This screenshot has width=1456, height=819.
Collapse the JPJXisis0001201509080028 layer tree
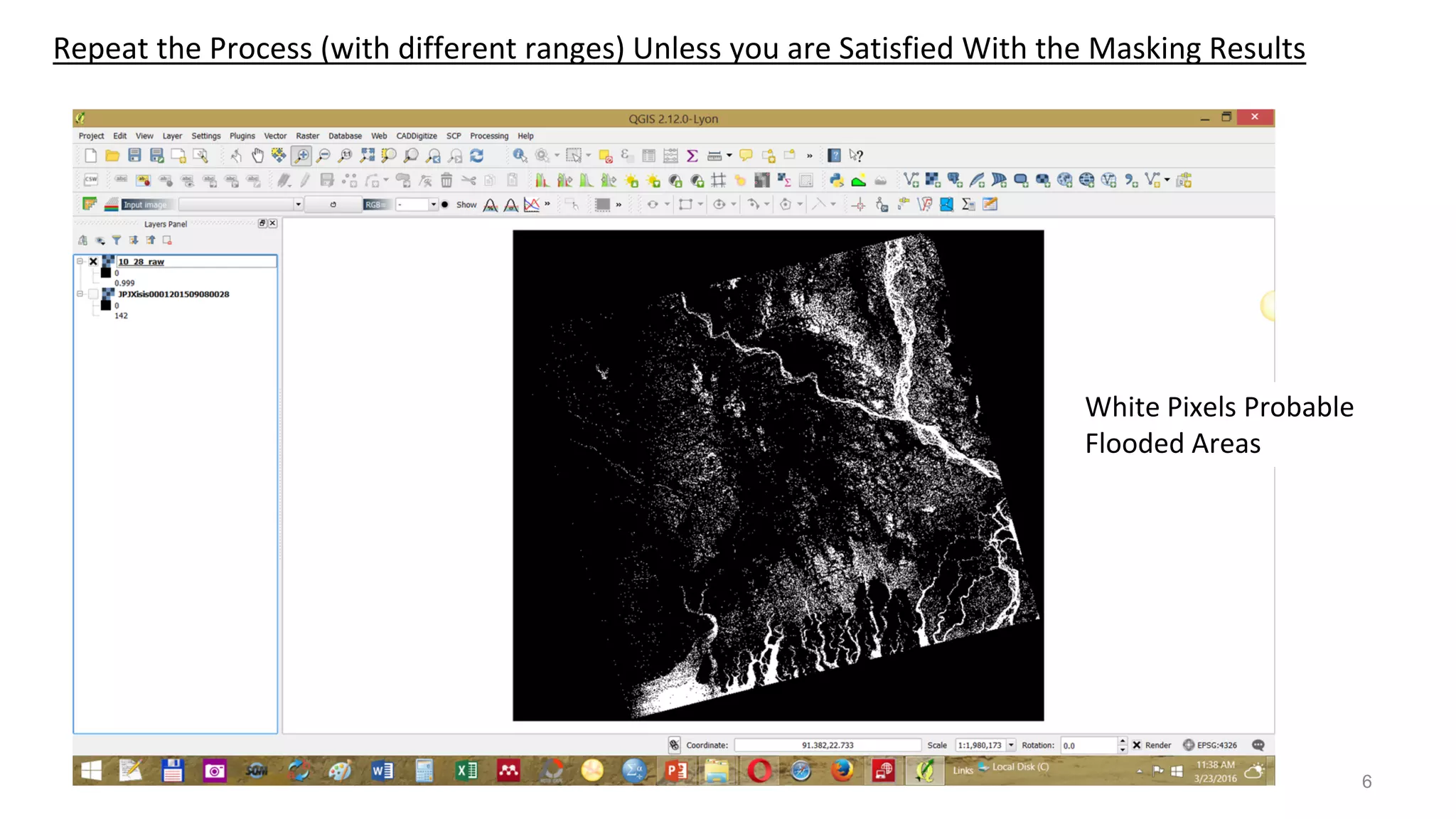pos(80,294)
